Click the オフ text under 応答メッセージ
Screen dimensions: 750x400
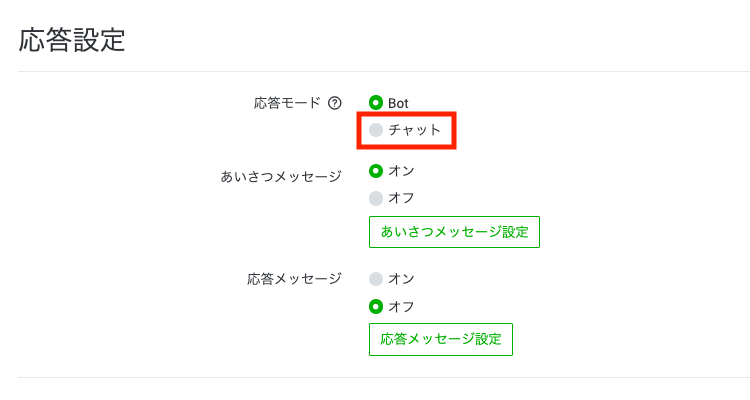401,307
